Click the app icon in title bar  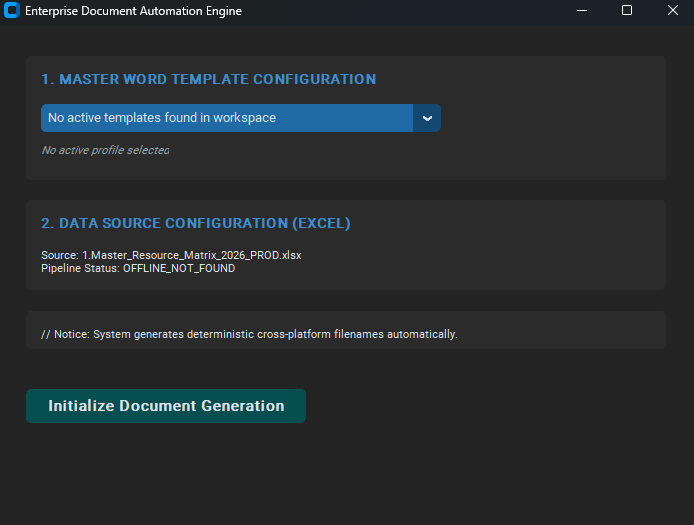point(12,10)
